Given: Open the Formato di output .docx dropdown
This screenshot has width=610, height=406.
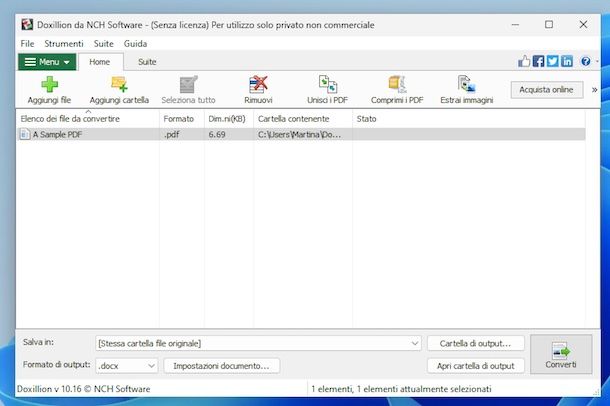Looking at the screenshot, I should point(127,366).
